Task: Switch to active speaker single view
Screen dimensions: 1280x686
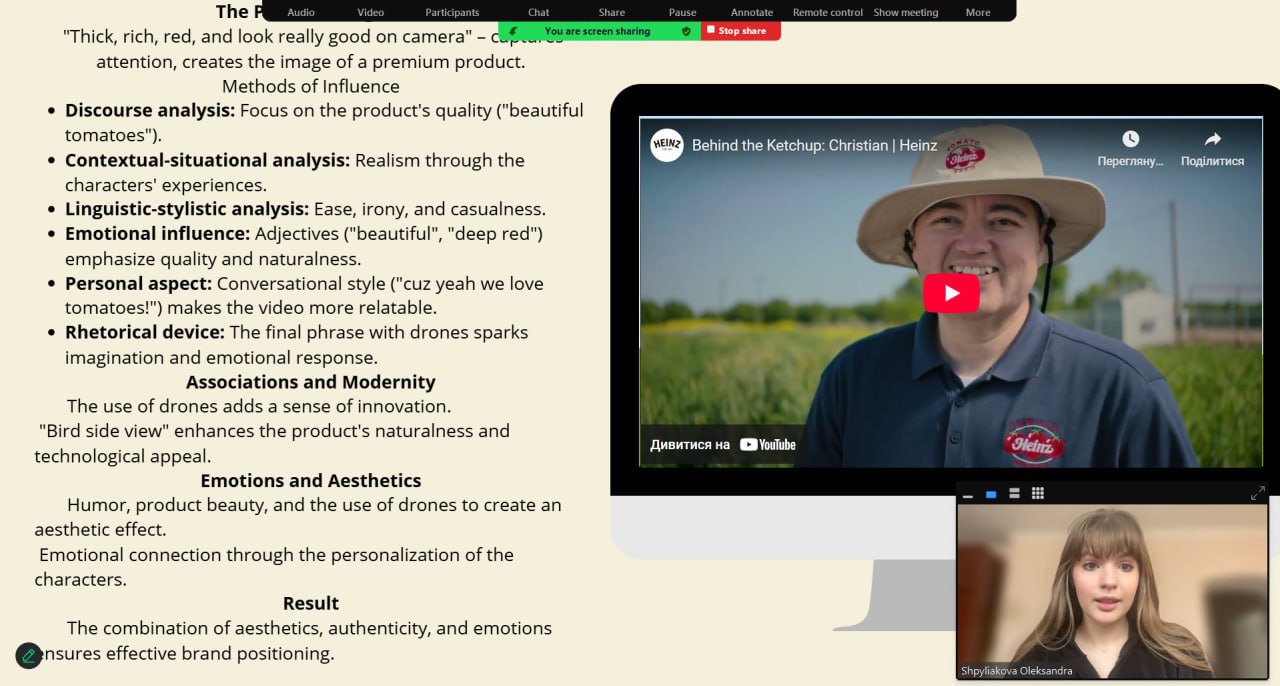Action: tap(991, 494)
